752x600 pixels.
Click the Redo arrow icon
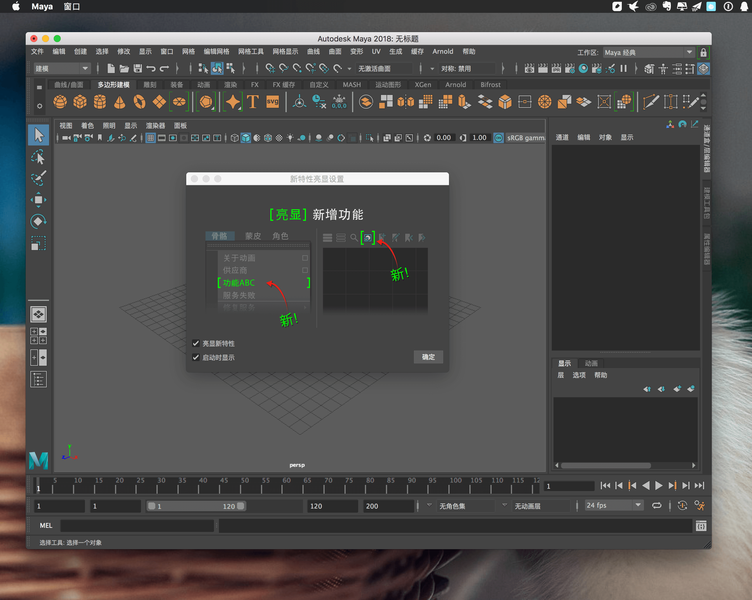coord(164,69)
